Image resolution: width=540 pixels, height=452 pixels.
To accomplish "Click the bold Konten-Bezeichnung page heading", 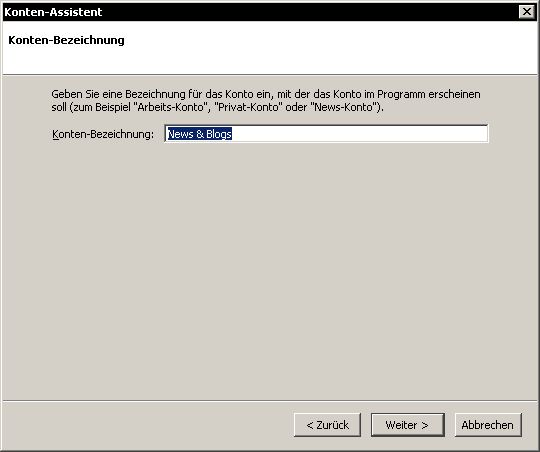I will pyautogui.click(x=66, y=40).
